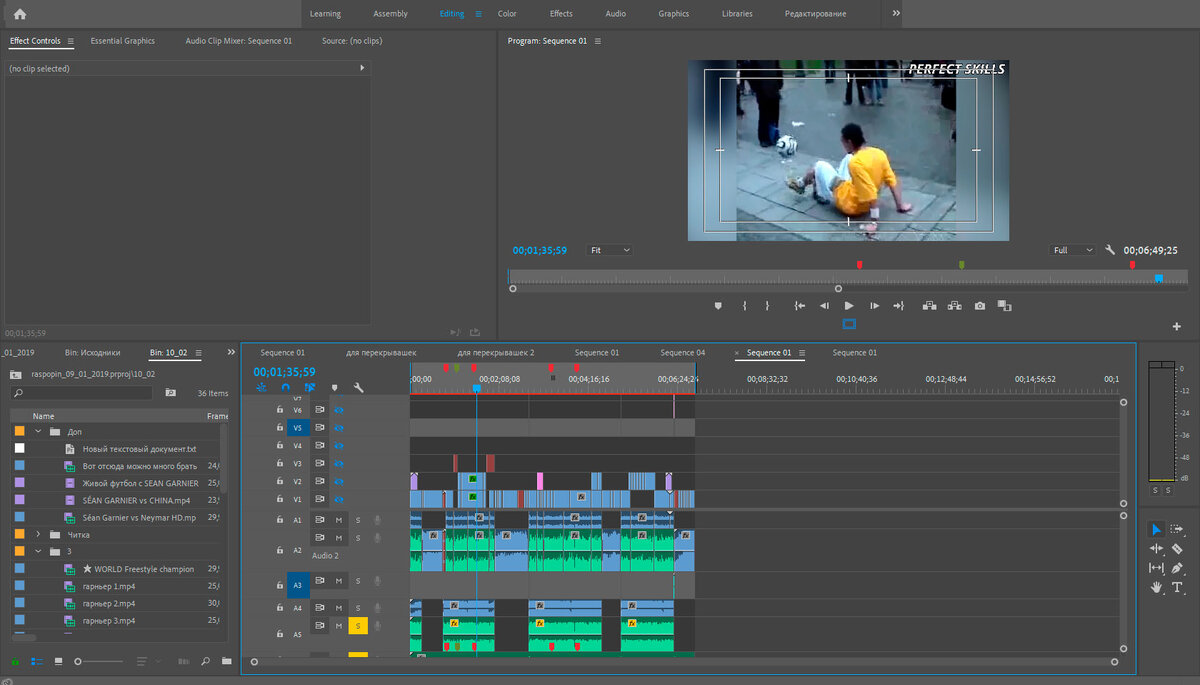Screen dimensions: 1200x685
Task: Switch to the Color workspace
Action: [507, 14]
